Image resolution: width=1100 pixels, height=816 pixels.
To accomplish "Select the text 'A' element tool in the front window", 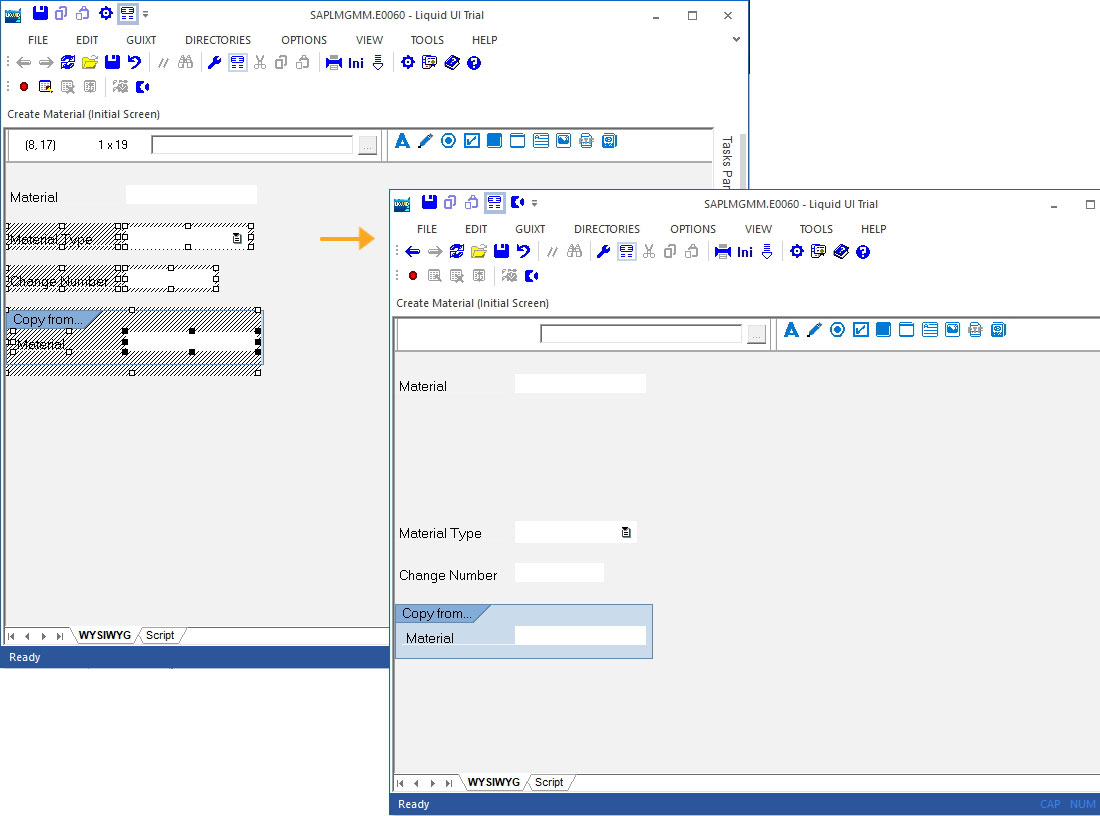I will pyautogui.click(x=791, y=330).
